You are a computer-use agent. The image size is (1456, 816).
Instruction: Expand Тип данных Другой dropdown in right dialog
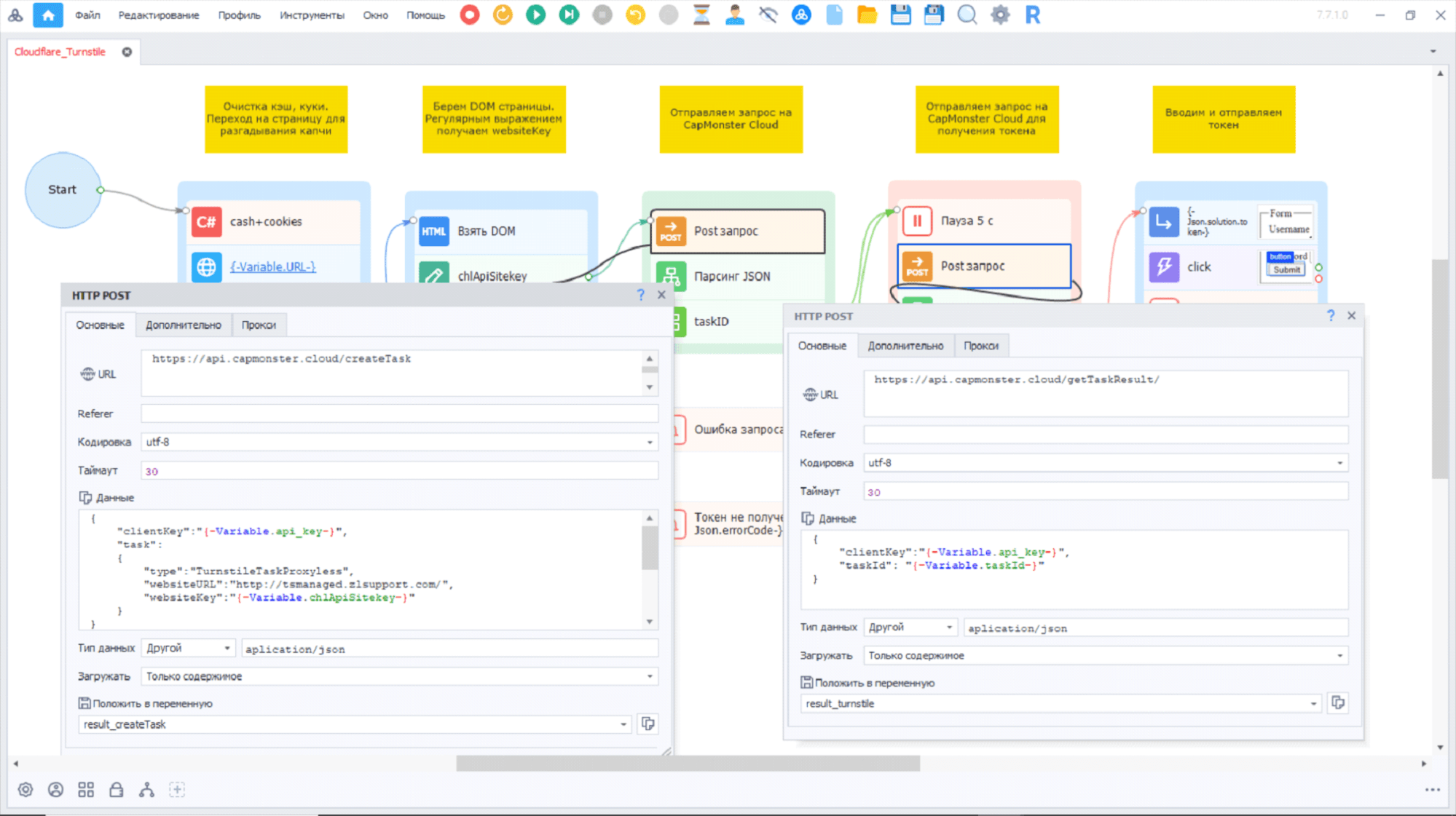point(949,627)
